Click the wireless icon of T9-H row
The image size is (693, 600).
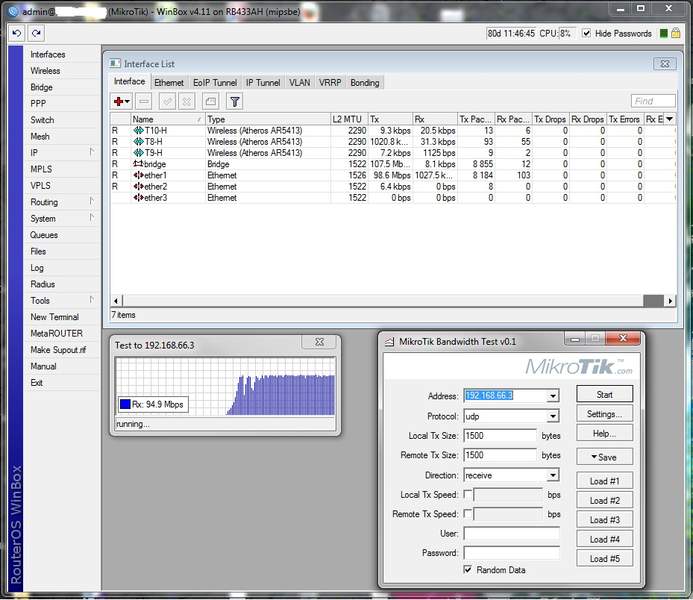(138, 153)
